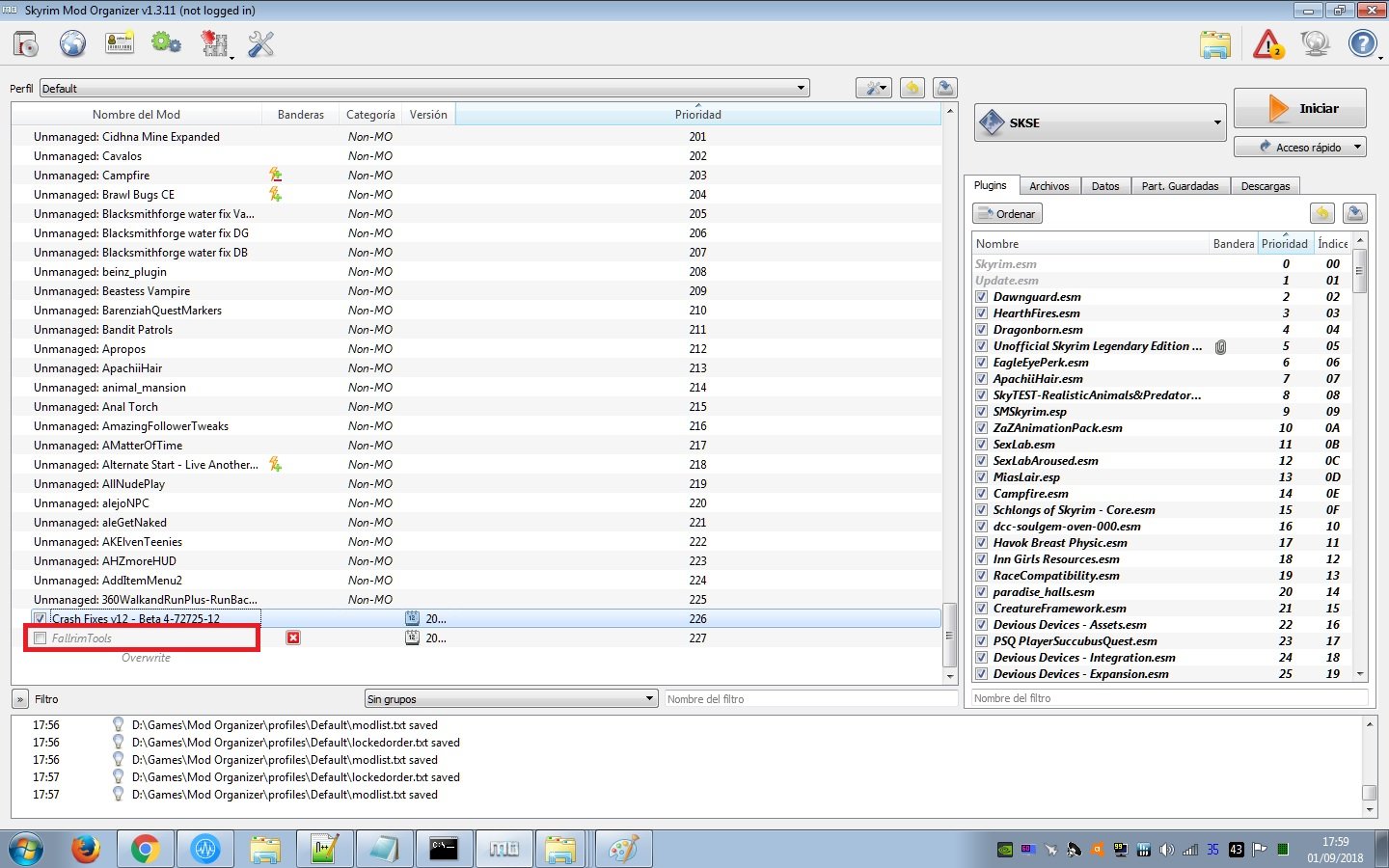Toggle the Dragonborn.esm plugin checkbox

tap(981, 330)
